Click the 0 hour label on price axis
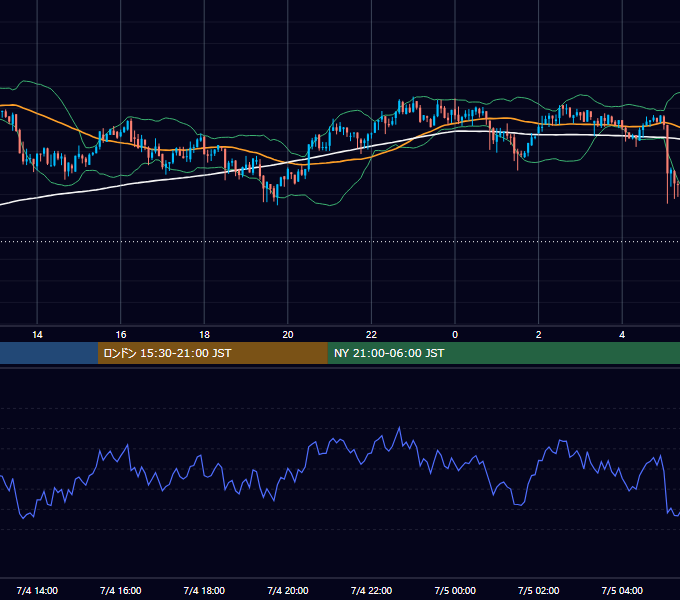 click(455, 335)
